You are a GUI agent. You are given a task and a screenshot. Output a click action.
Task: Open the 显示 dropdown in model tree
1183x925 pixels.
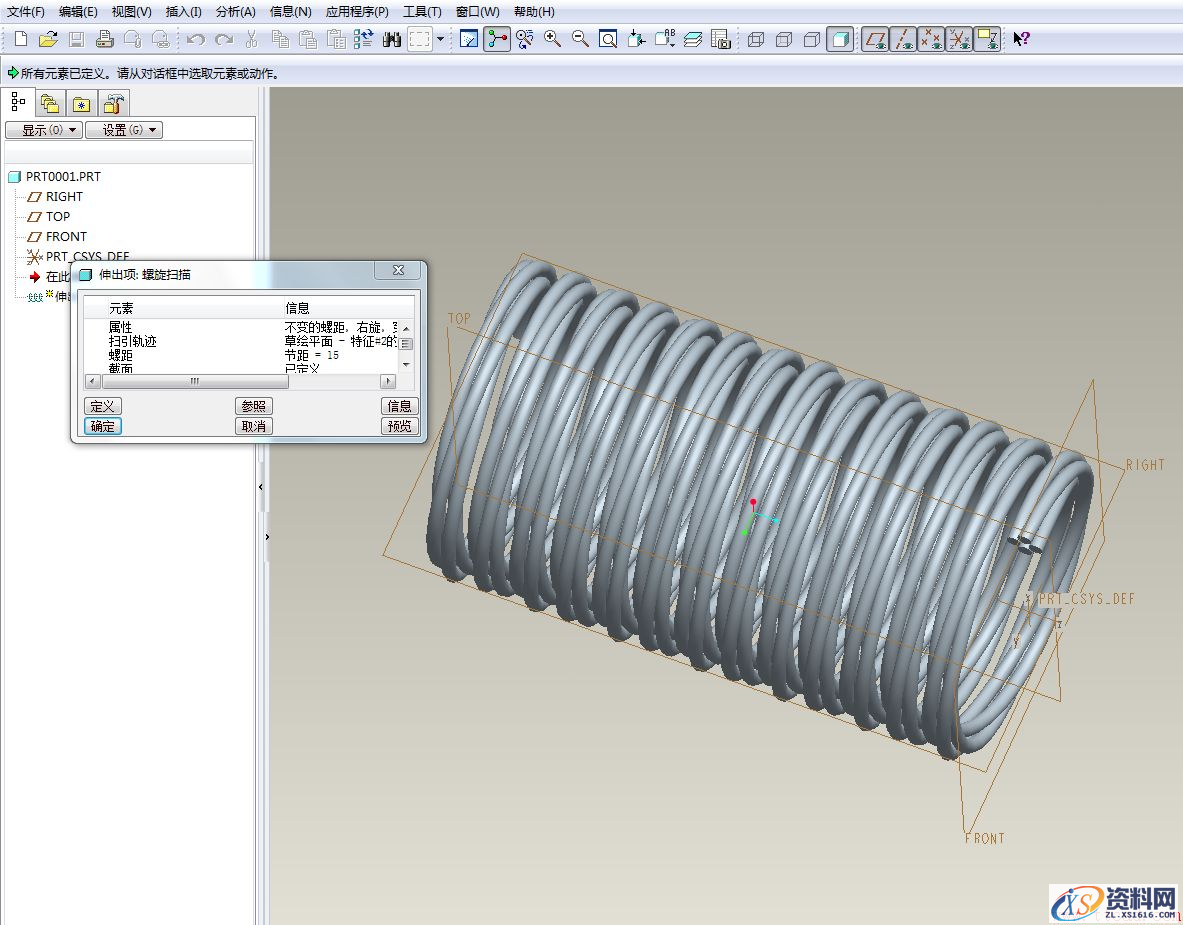[43, 130]
